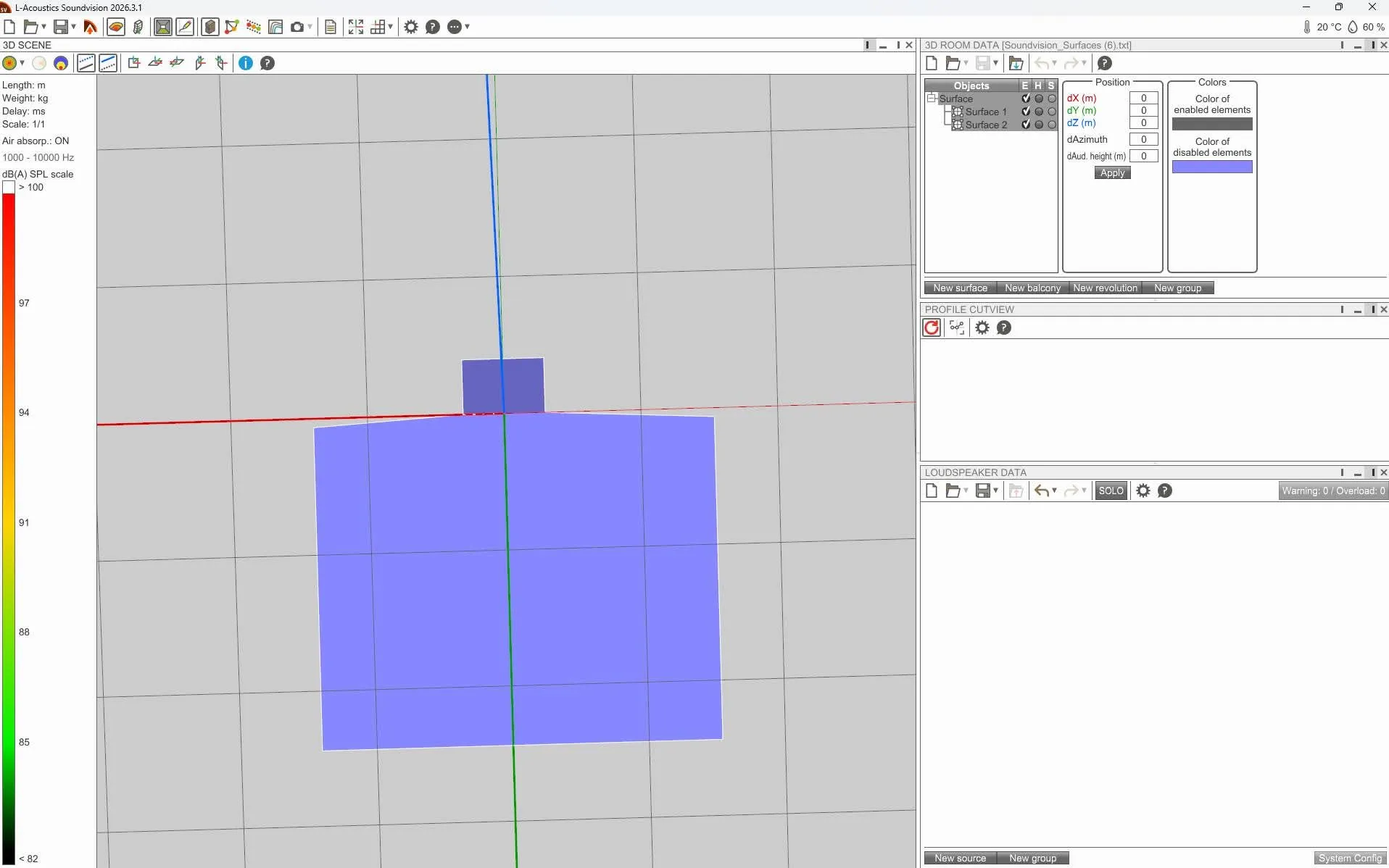
Task: Click the New balcony button
Action: pos(1032,288)
